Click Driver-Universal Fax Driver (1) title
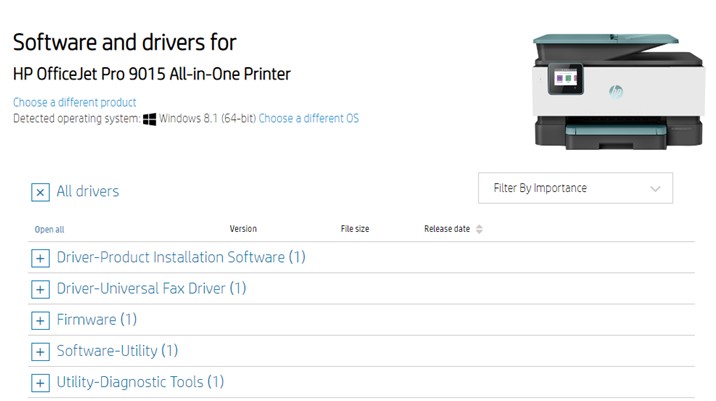 click(151, 288)
